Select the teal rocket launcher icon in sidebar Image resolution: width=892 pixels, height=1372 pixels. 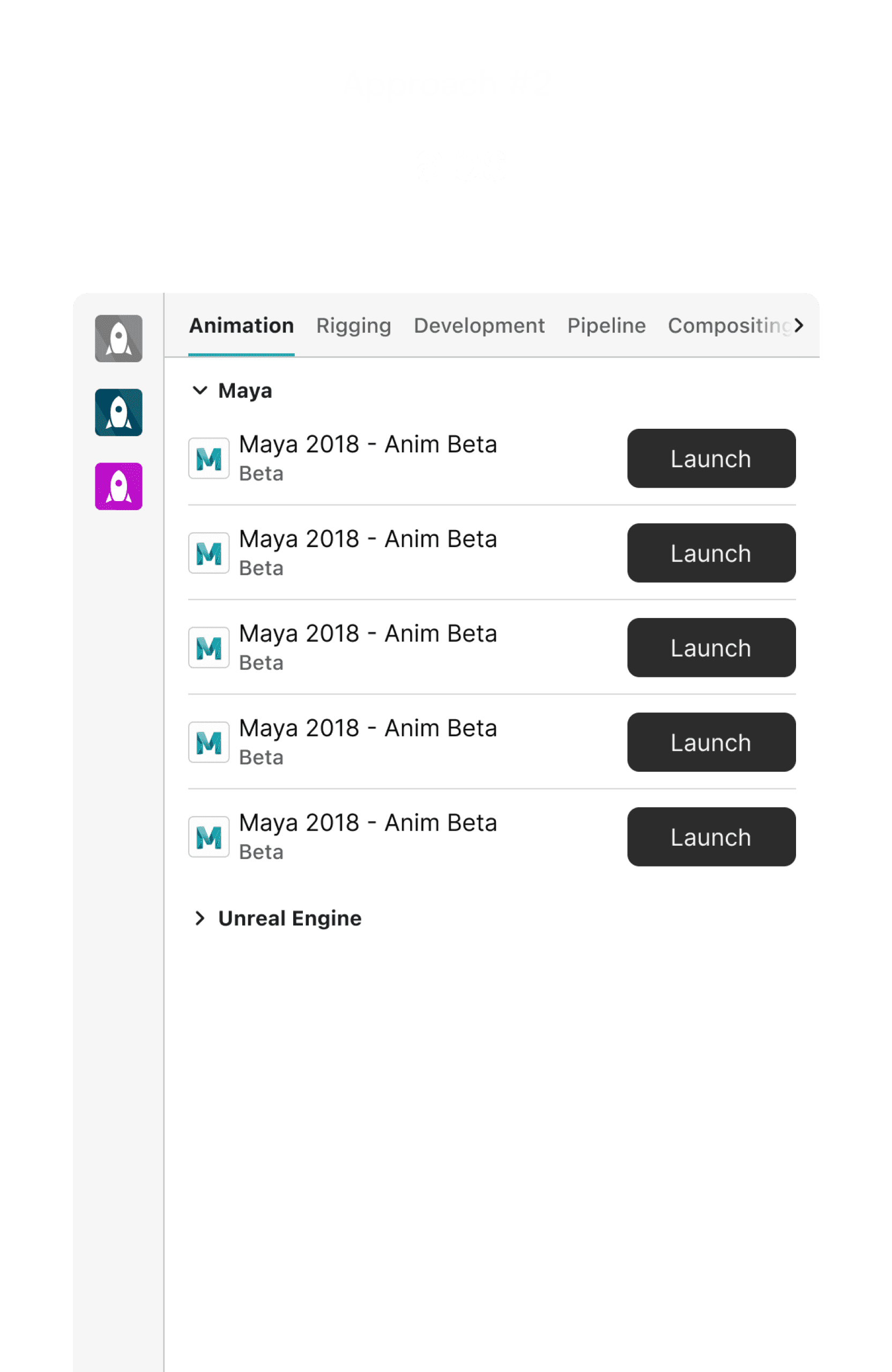point(119,412)
